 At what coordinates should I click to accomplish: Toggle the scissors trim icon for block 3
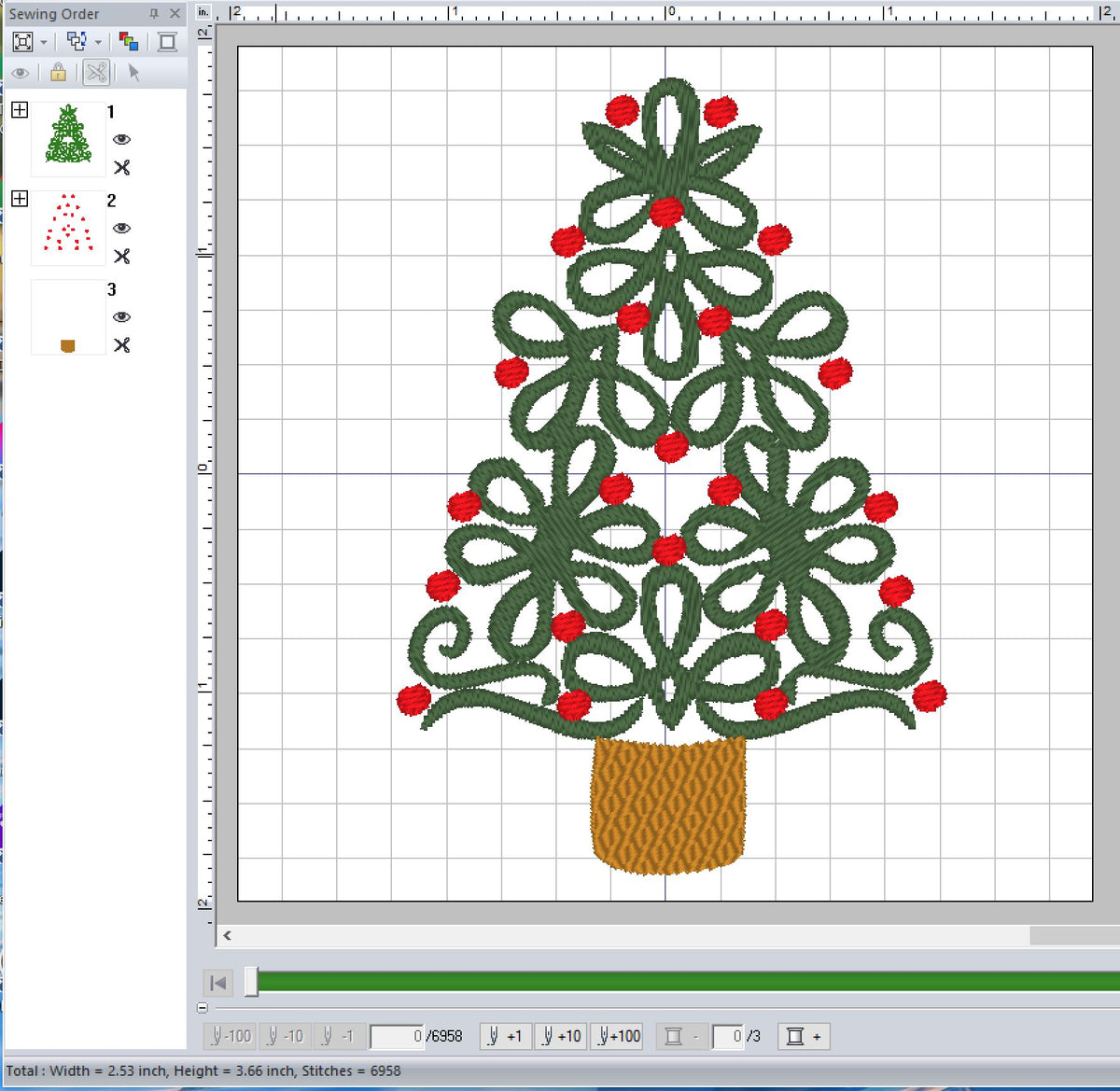tap(121, 344)
